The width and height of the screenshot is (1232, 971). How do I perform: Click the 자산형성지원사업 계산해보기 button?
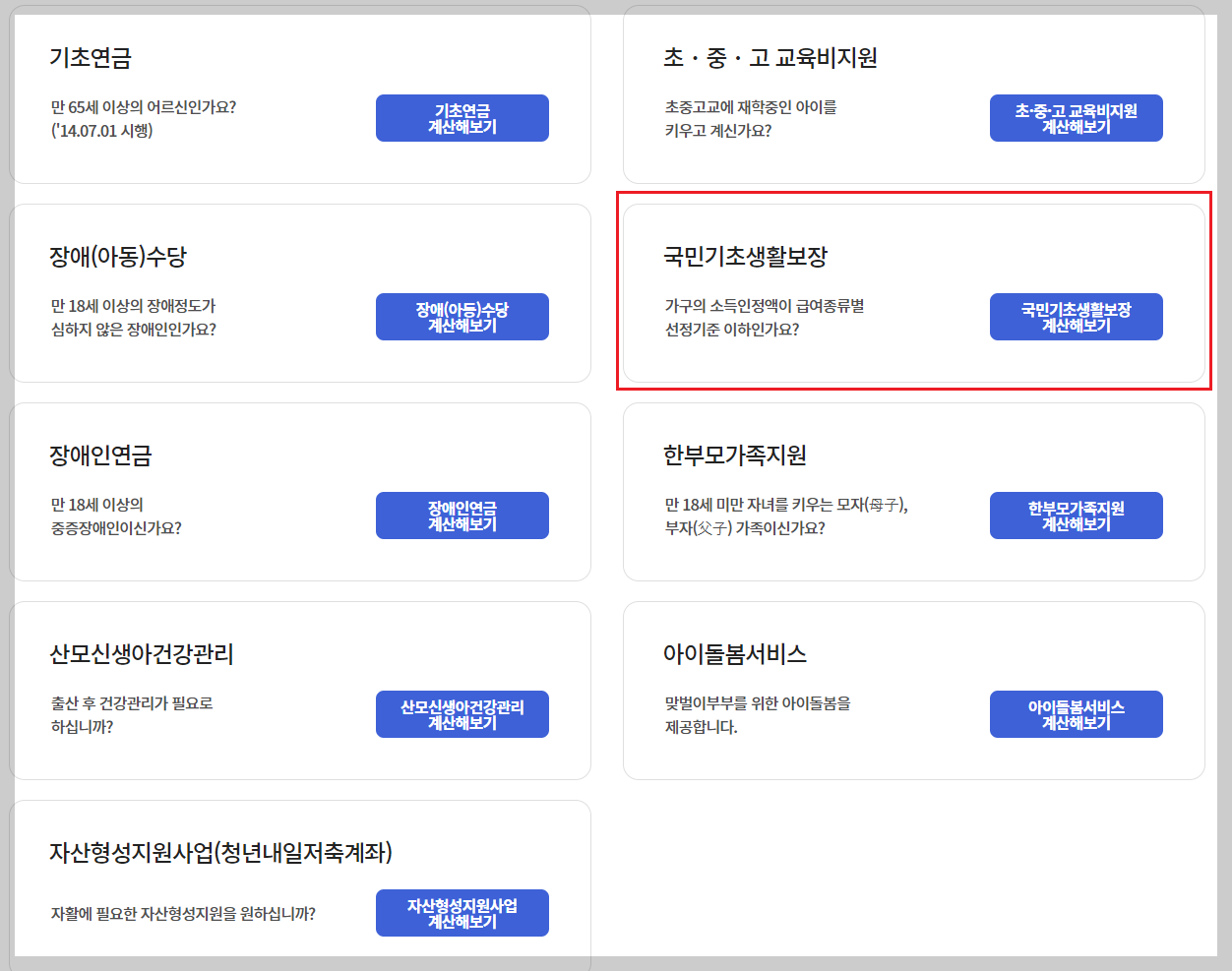462,912
